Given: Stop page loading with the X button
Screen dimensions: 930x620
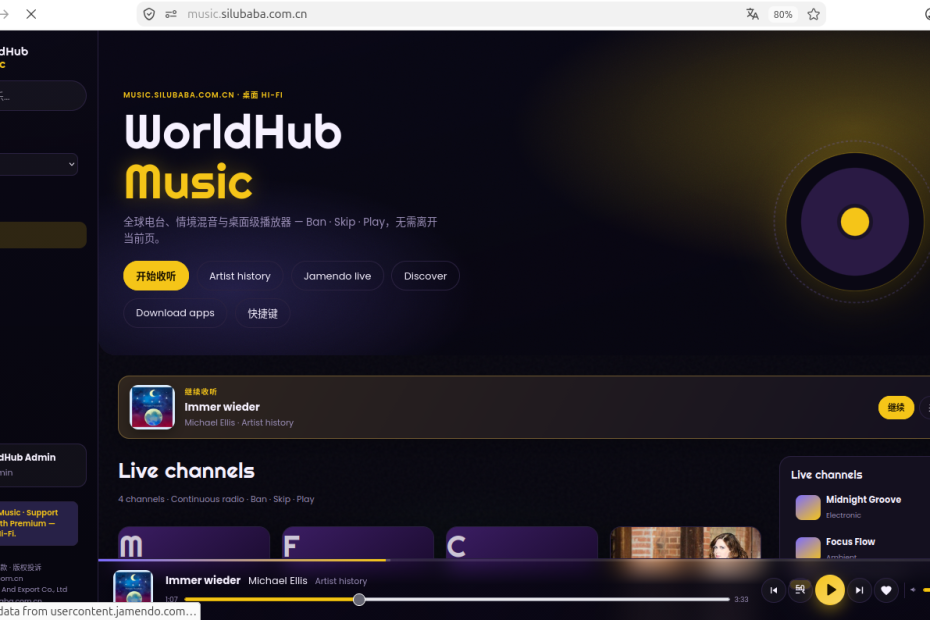Looking at the screenshot, I should (x=31, y=14).
